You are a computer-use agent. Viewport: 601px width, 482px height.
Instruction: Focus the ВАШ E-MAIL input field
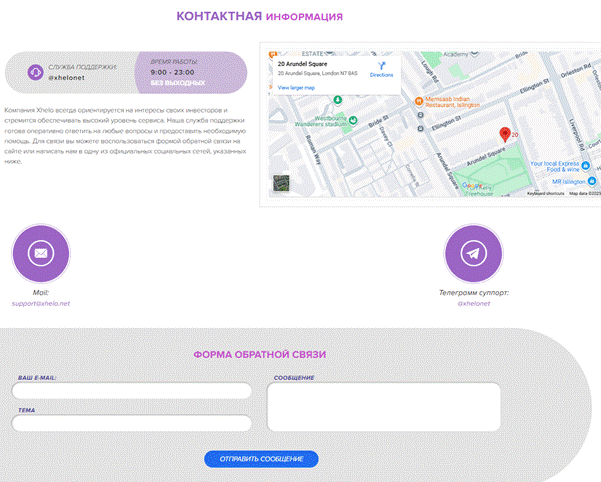(x=132, y=391)
